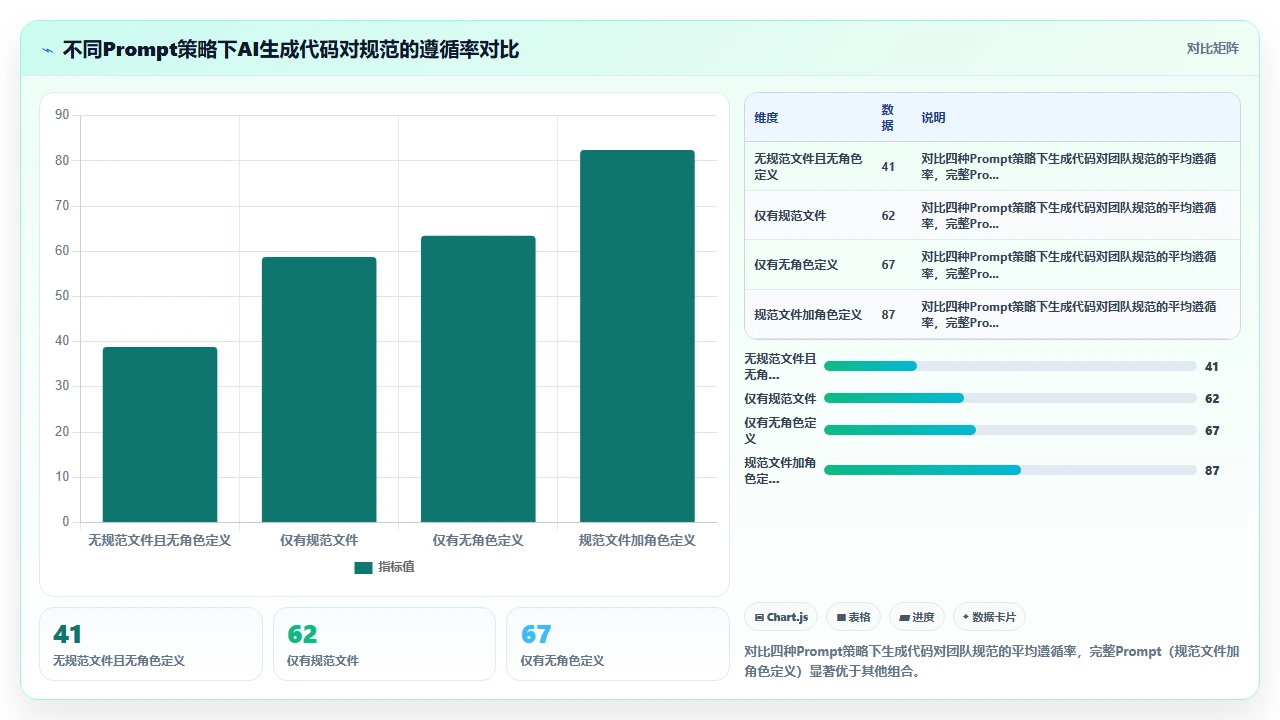The height and width of the screenshot is (720, 1280).
Task: Click the 维度 column header
Action: point(766,118)
